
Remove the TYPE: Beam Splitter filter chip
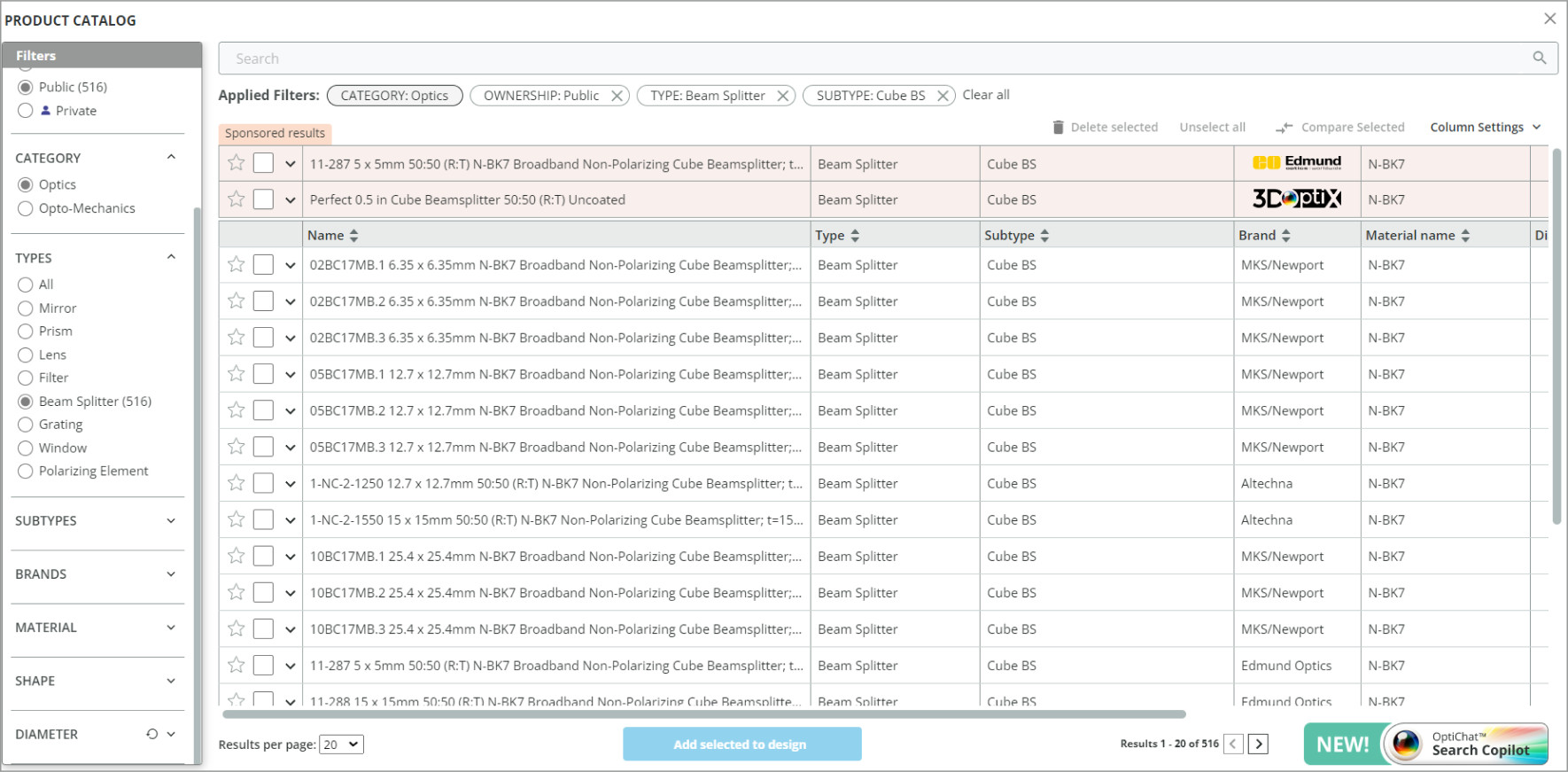pos(783,96)
